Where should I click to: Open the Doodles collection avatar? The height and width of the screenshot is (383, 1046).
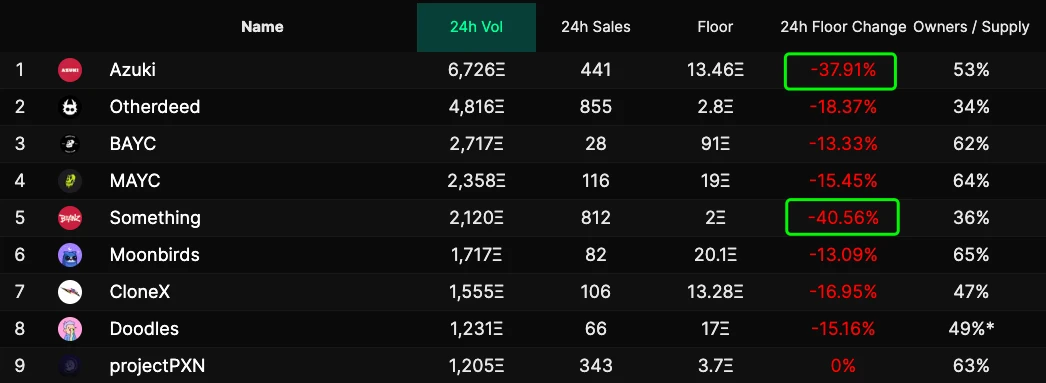point(70,328)
